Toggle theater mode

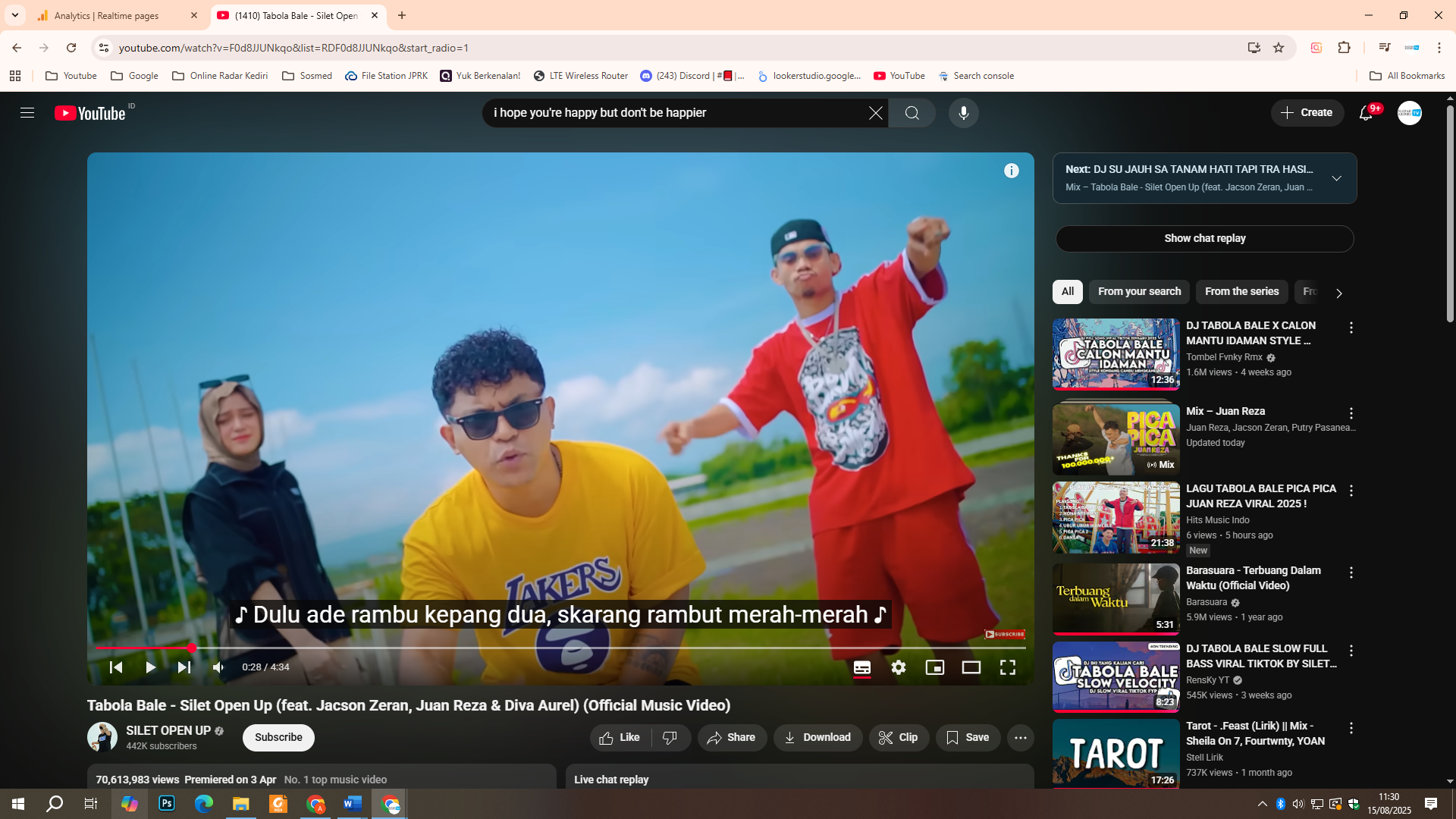point(971,667)
